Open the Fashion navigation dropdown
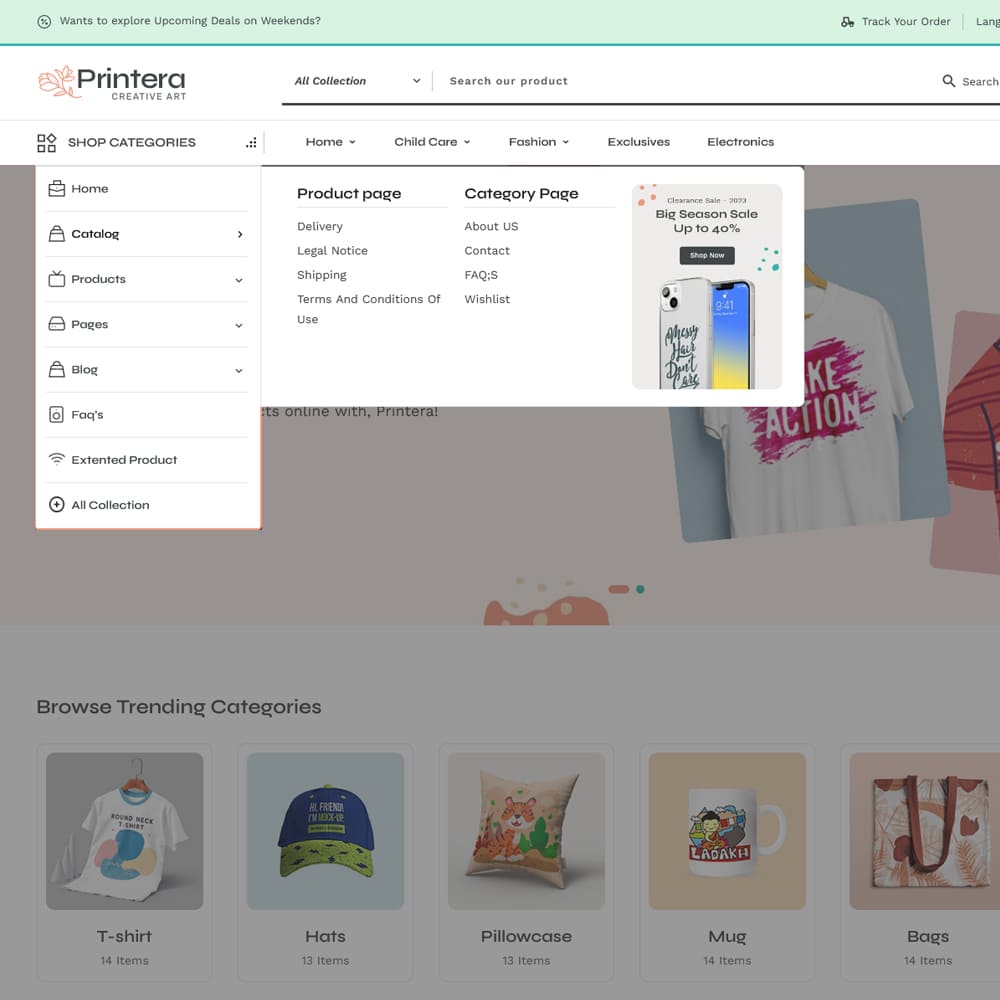This screenshot has height=1000, width=1000. pos(538,142)
